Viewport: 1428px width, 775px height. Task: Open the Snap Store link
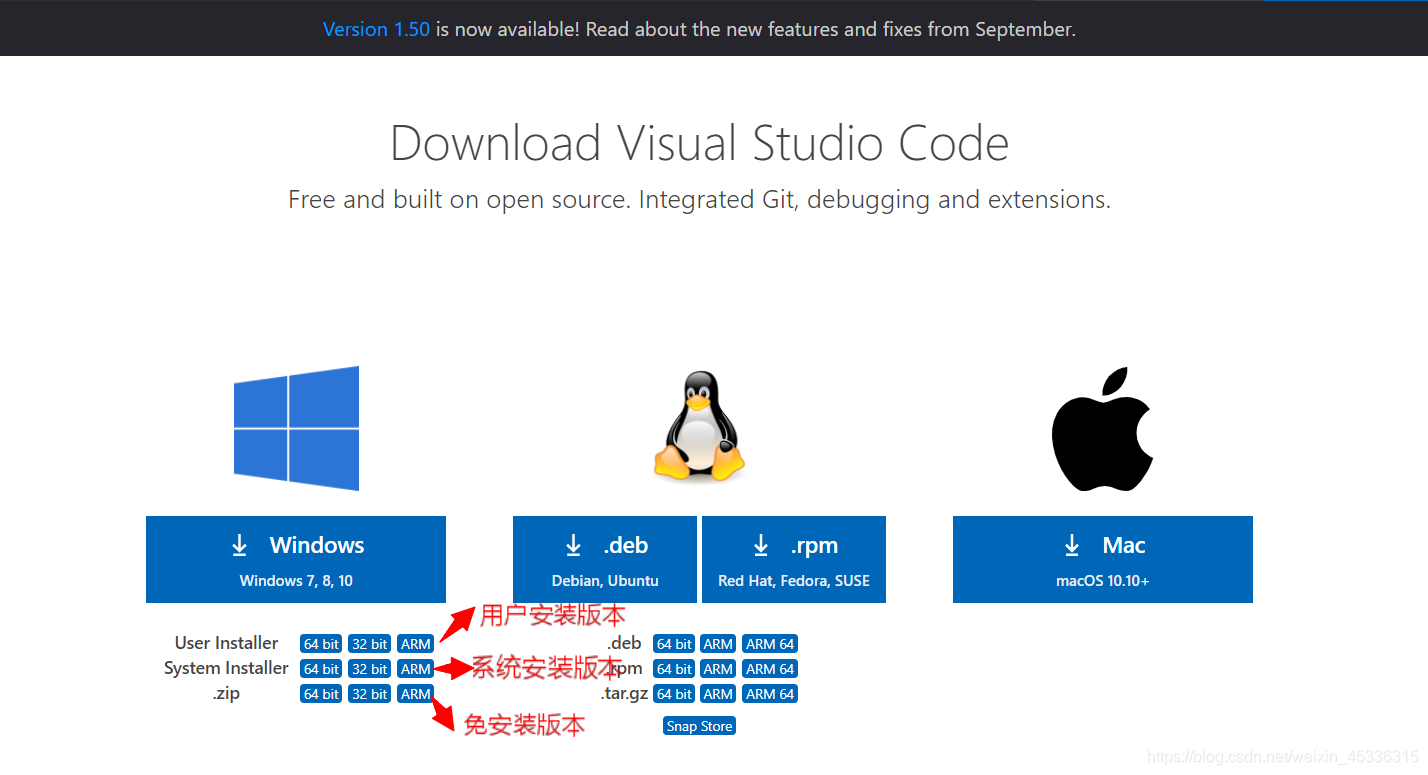[x=699, y=726]
